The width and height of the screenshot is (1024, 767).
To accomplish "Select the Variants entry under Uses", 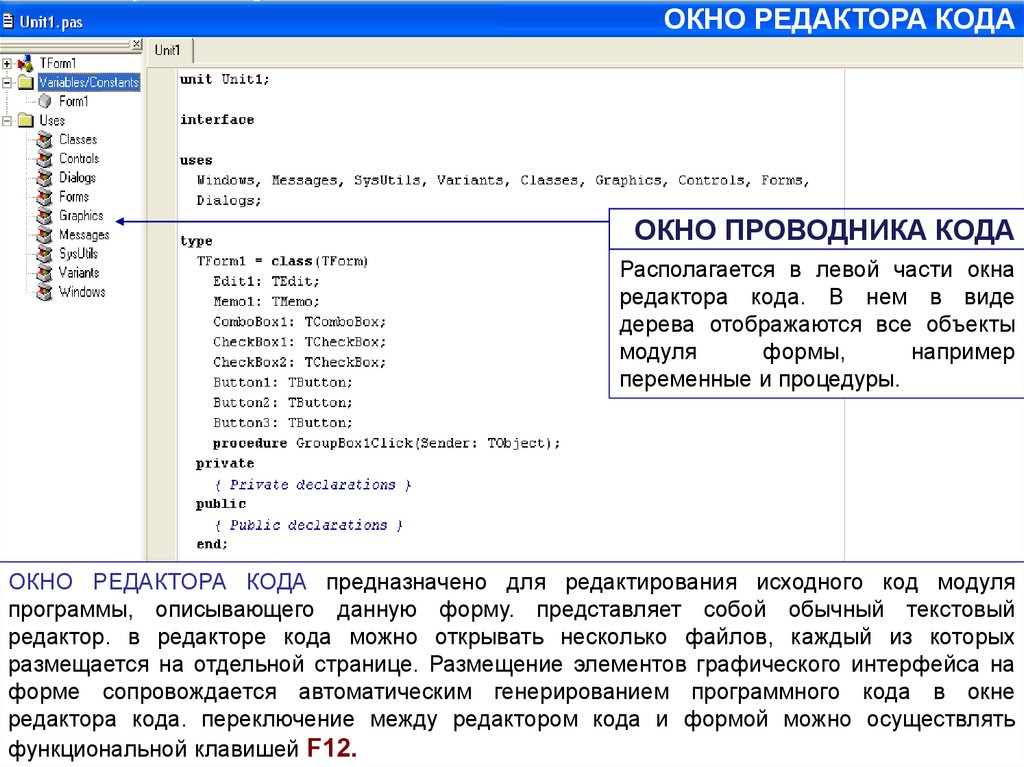I will [x=79, y=273].
